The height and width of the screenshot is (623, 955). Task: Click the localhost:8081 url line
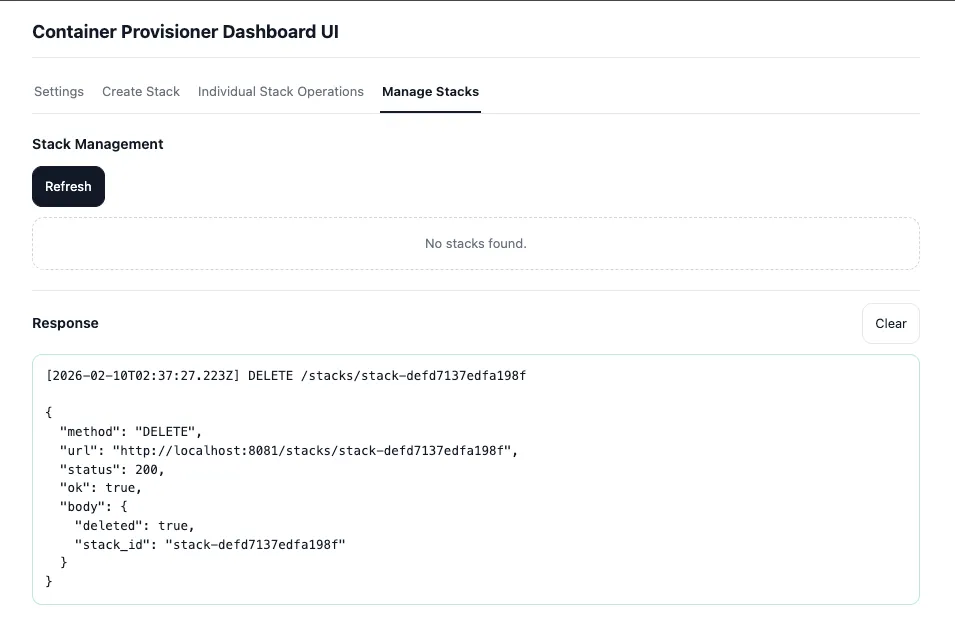coord(290,450)
